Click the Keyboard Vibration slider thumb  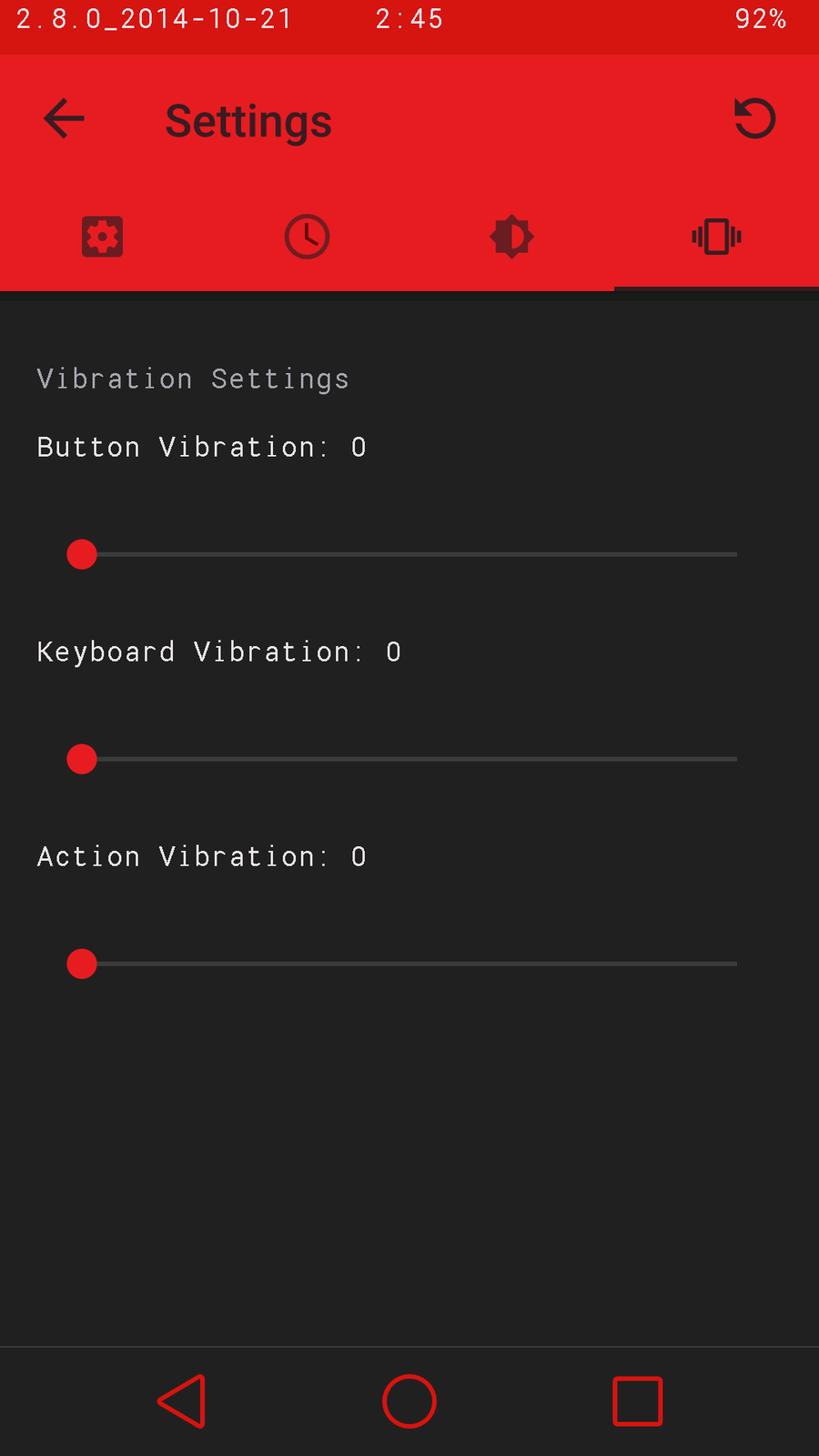coord(82,759)
